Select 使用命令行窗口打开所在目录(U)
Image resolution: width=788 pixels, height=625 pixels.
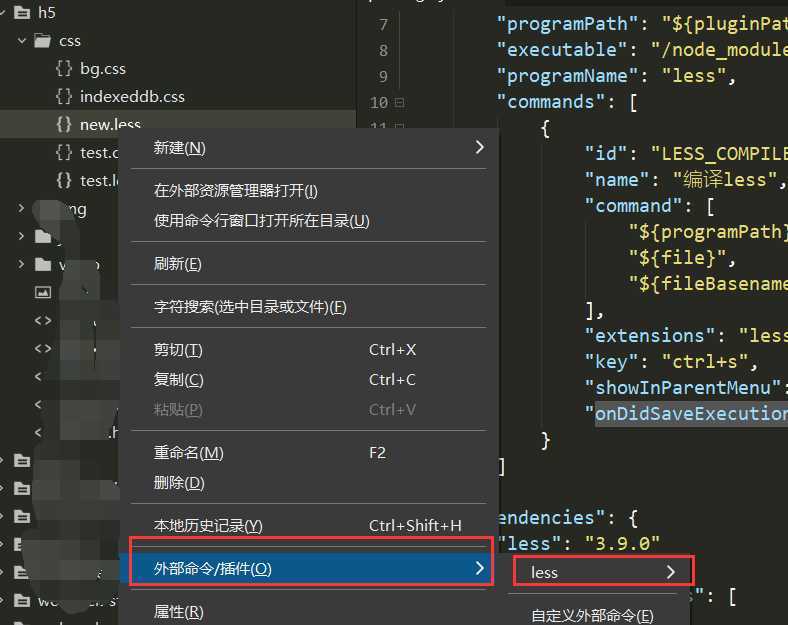point(308,221)
